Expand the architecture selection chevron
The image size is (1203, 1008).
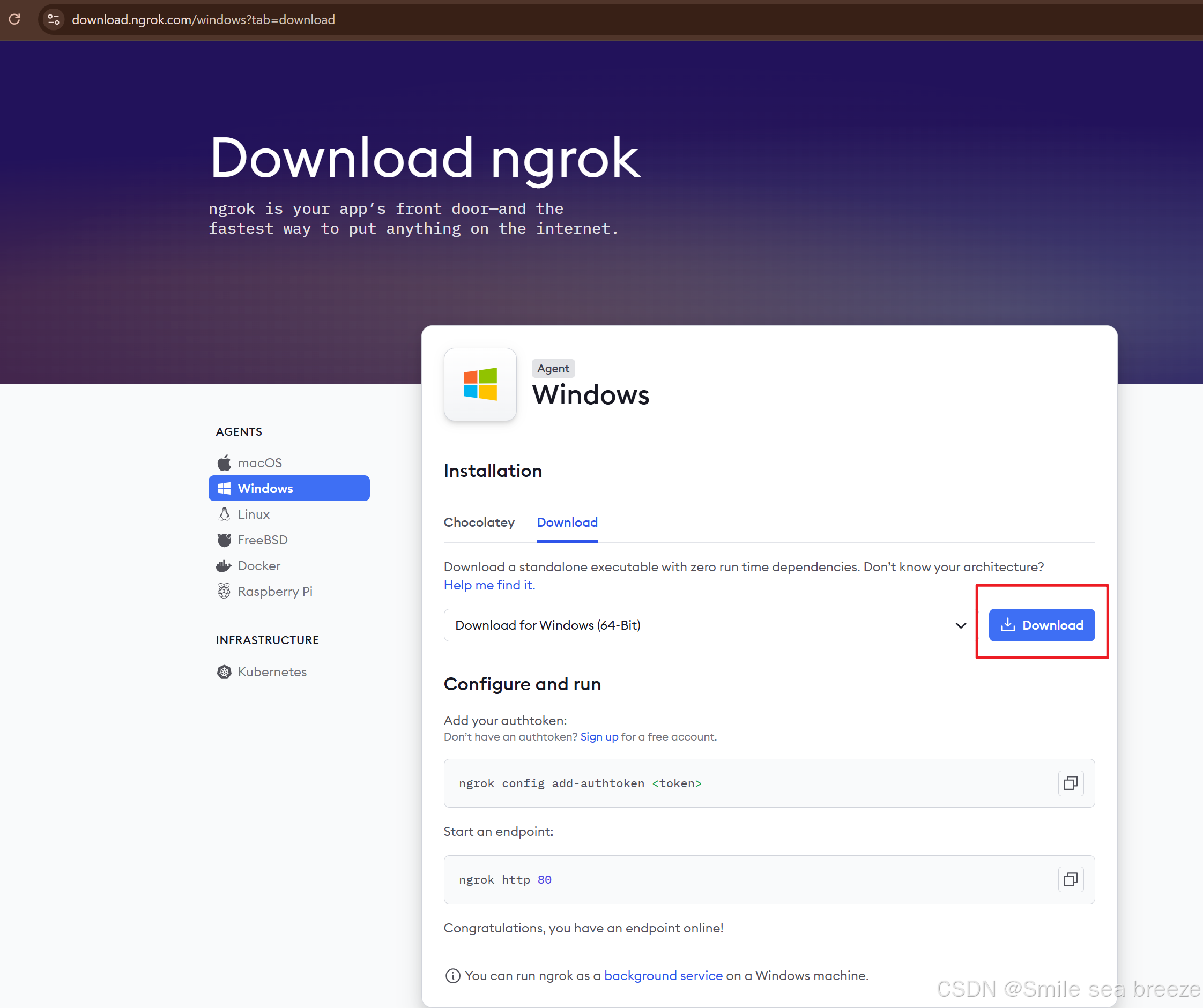(x=960, y=625)
